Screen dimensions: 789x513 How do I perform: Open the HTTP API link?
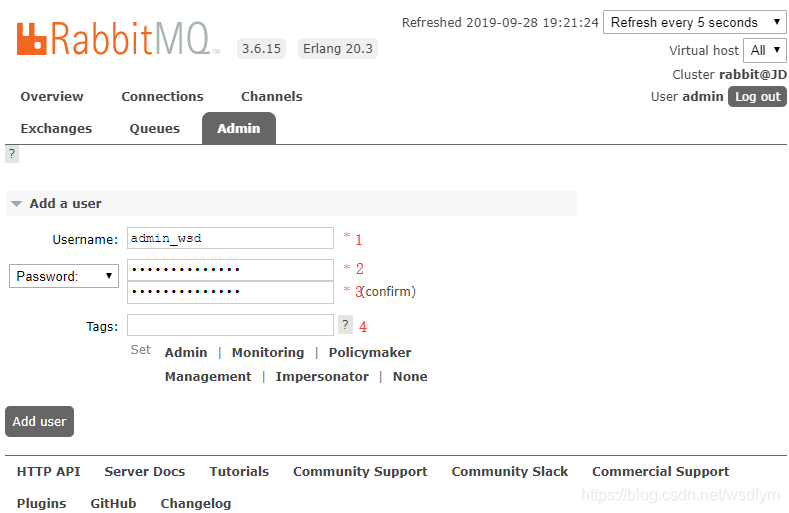coord(48,471)
